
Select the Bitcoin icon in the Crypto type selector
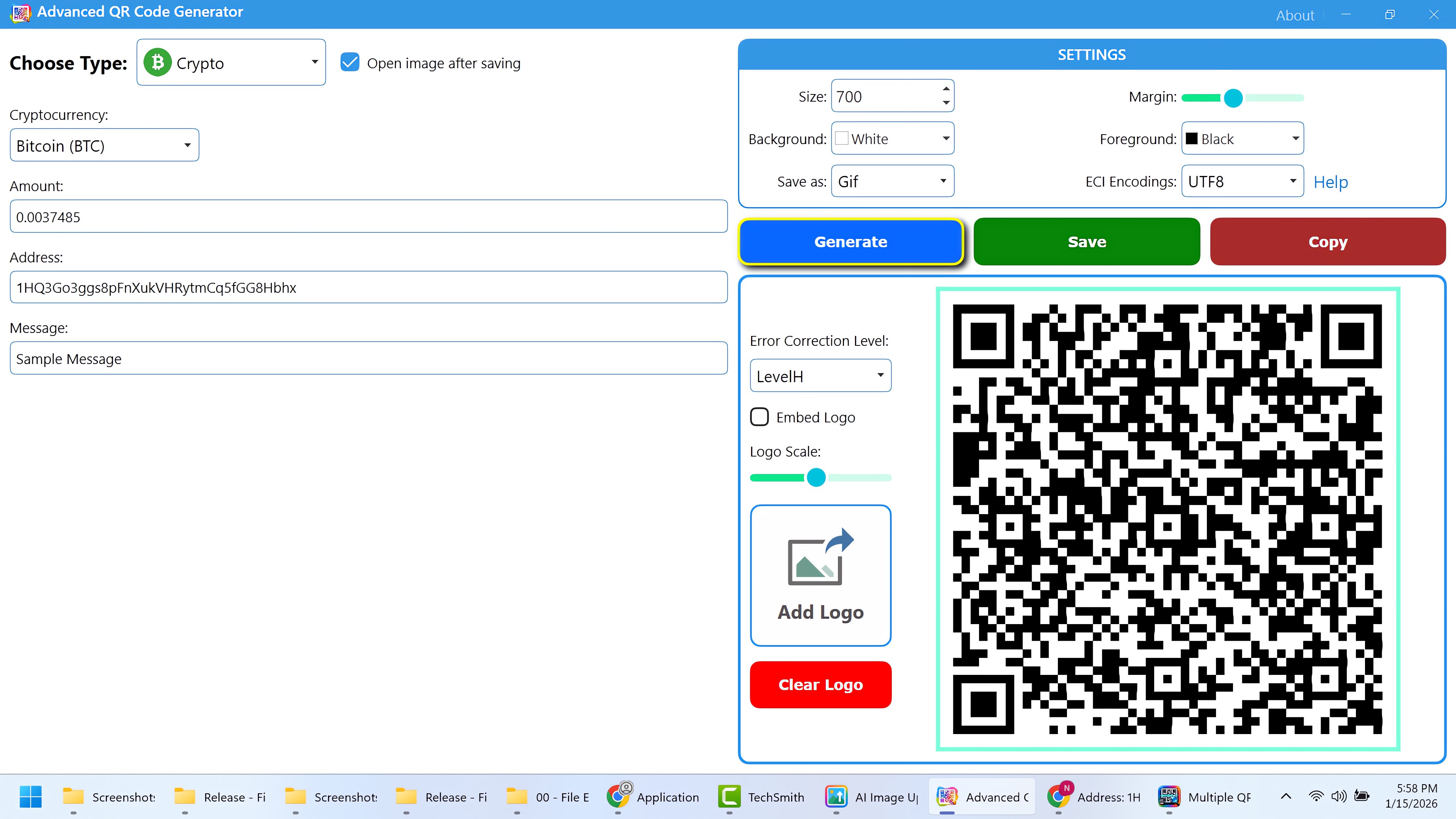pyautogui.click(x=158, y=62)
